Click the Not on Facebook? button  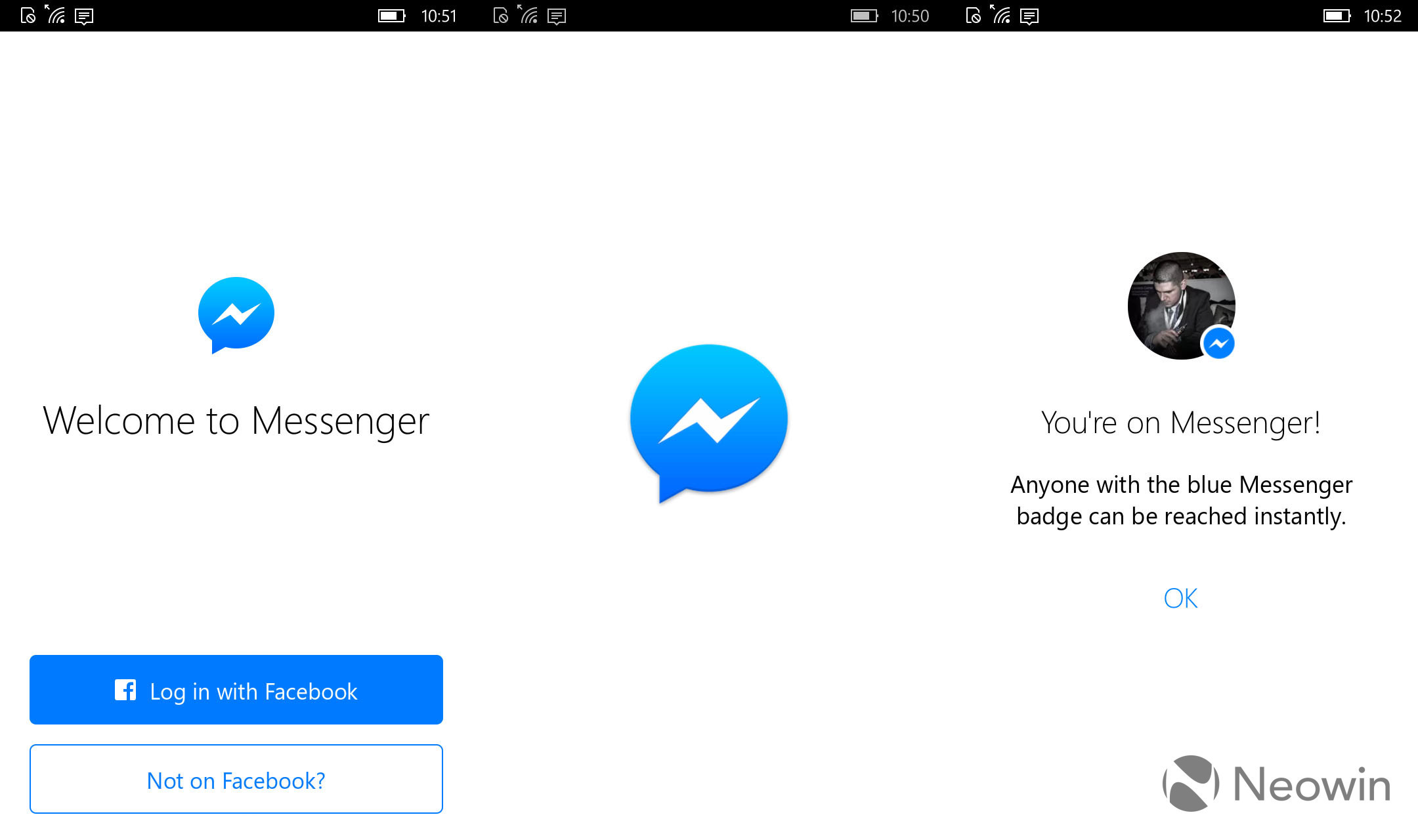(x=236, y=779)
